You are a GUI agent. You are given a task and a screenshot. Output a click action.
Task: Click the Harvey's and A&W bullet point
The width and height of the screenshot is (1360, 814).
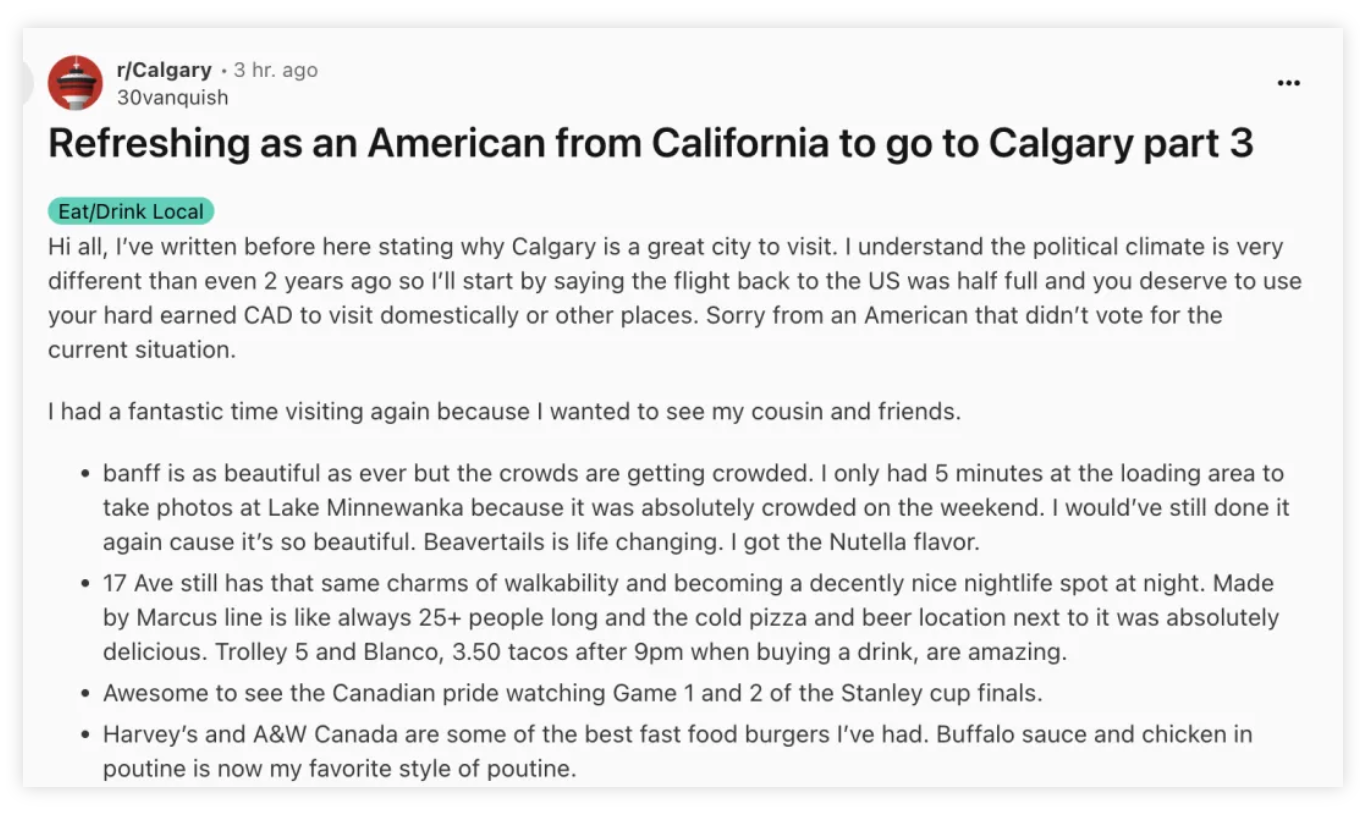tap(677, 751)
